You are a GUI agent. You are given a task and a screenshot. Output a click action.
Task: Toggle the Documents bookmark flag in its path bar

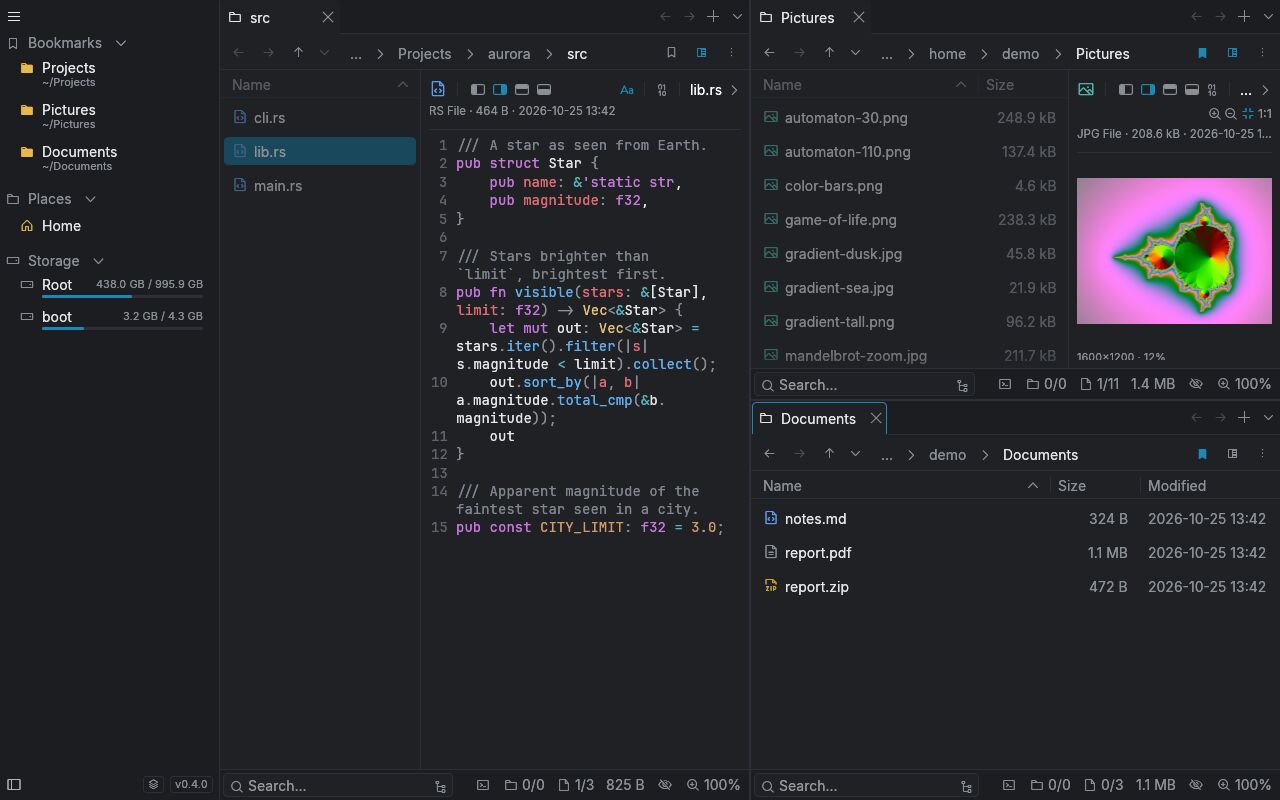pos(1202,454)
